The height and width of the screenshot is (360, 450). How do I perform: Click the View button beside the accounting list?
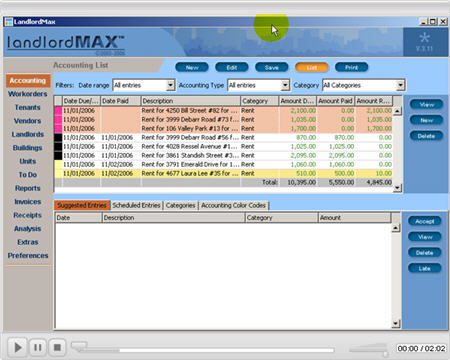(x=426, y=104)
